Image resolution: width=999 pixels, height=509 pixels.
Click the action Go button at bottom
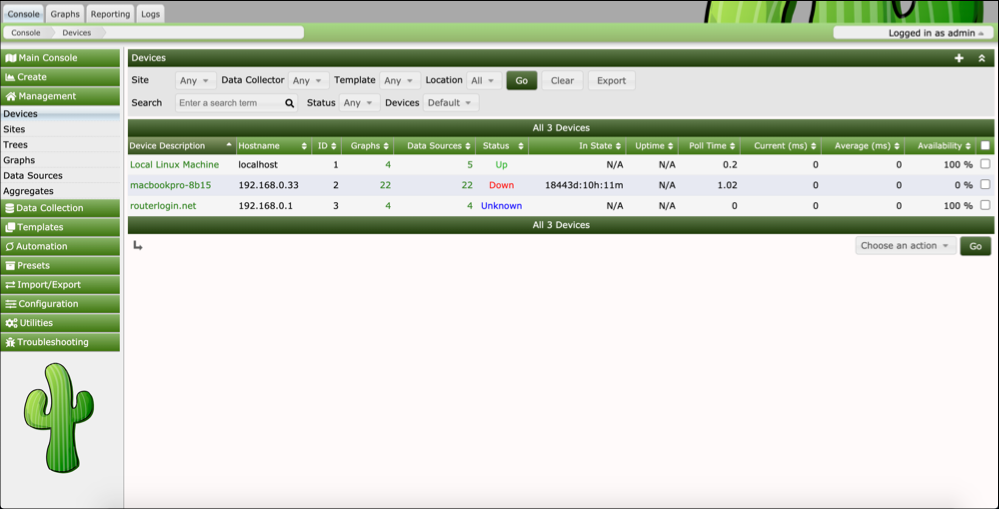(x=975, y=246)
